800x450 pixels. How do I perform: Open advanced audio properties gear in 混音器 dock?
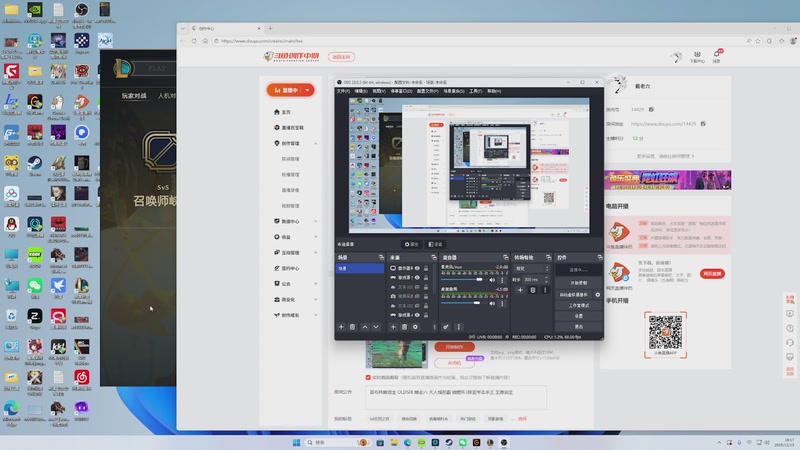[446, 327]
